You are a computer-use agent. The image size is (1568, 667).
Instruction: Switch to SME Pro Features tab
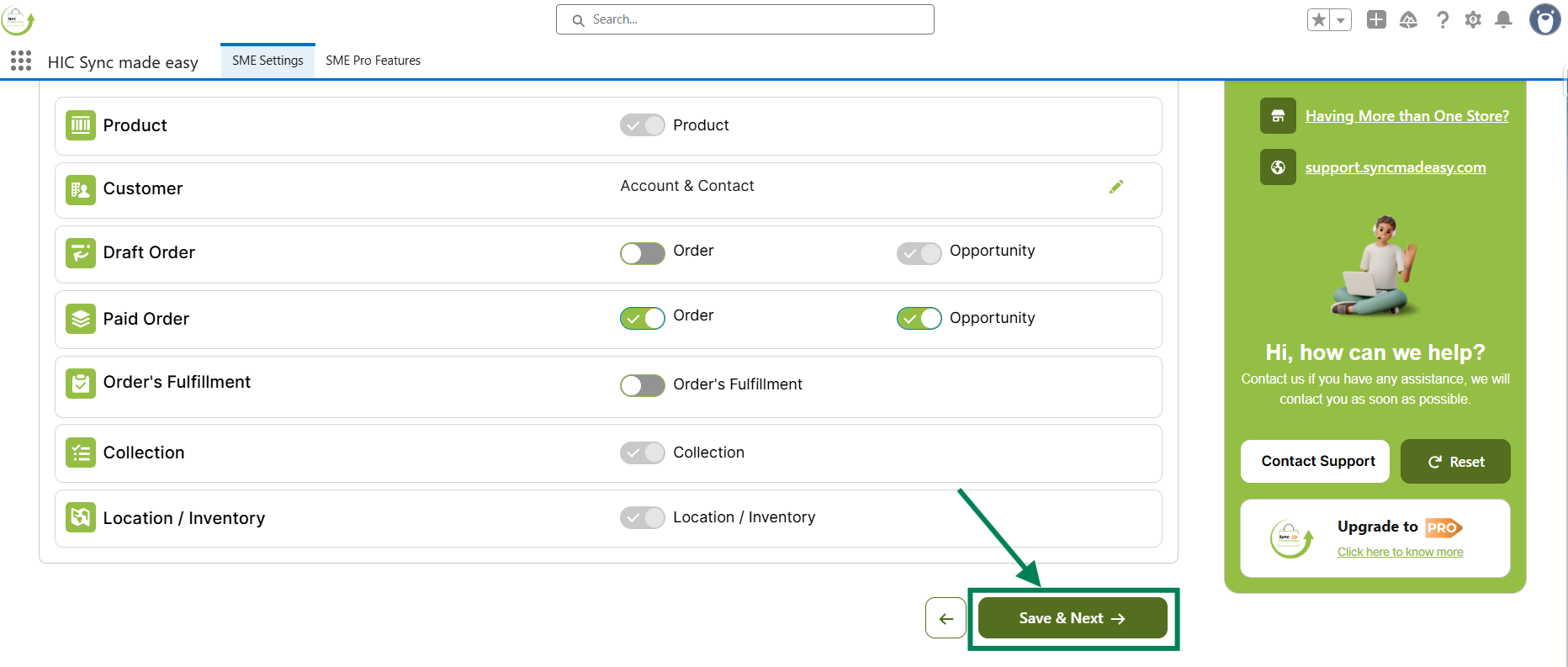(x=373, y=61)
